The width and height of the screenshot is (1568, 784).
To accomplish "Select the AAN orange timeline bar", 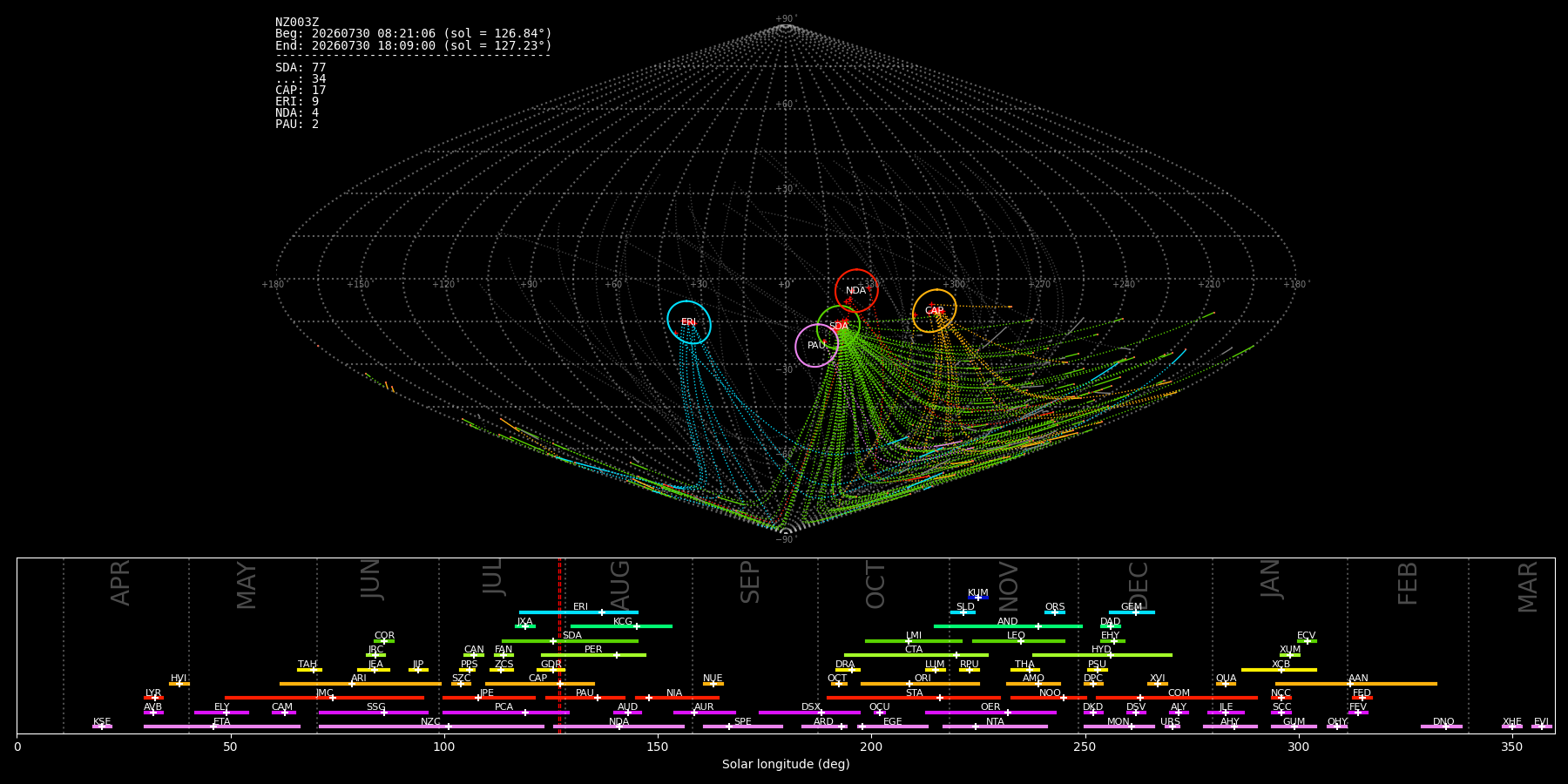I will pyautogui.click(x=1356, y=684).
